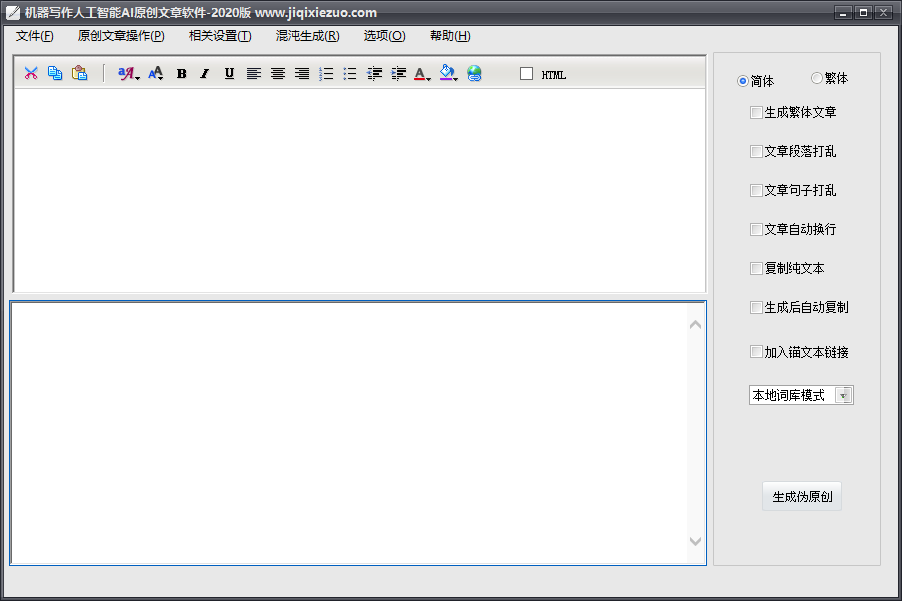Insert hyperlink with globe icon

click(x=474, y=73)
